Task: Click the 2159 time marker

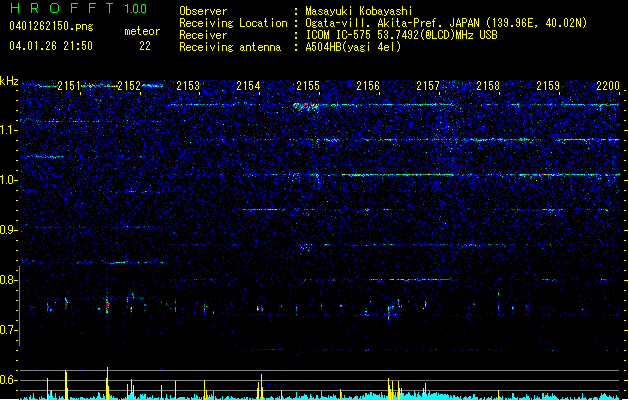Action: pos(548,86)
